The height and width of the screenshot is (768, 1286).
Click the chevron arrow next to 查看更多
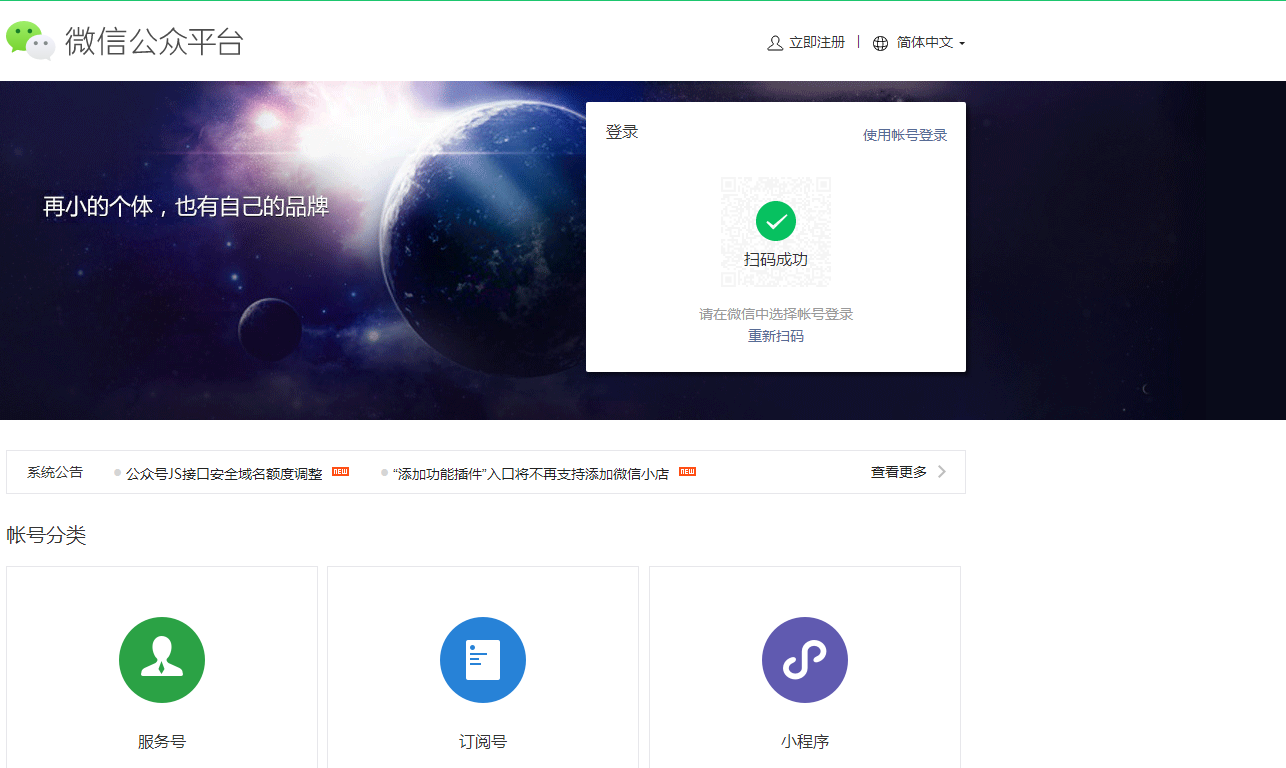(x=942, y=472)
